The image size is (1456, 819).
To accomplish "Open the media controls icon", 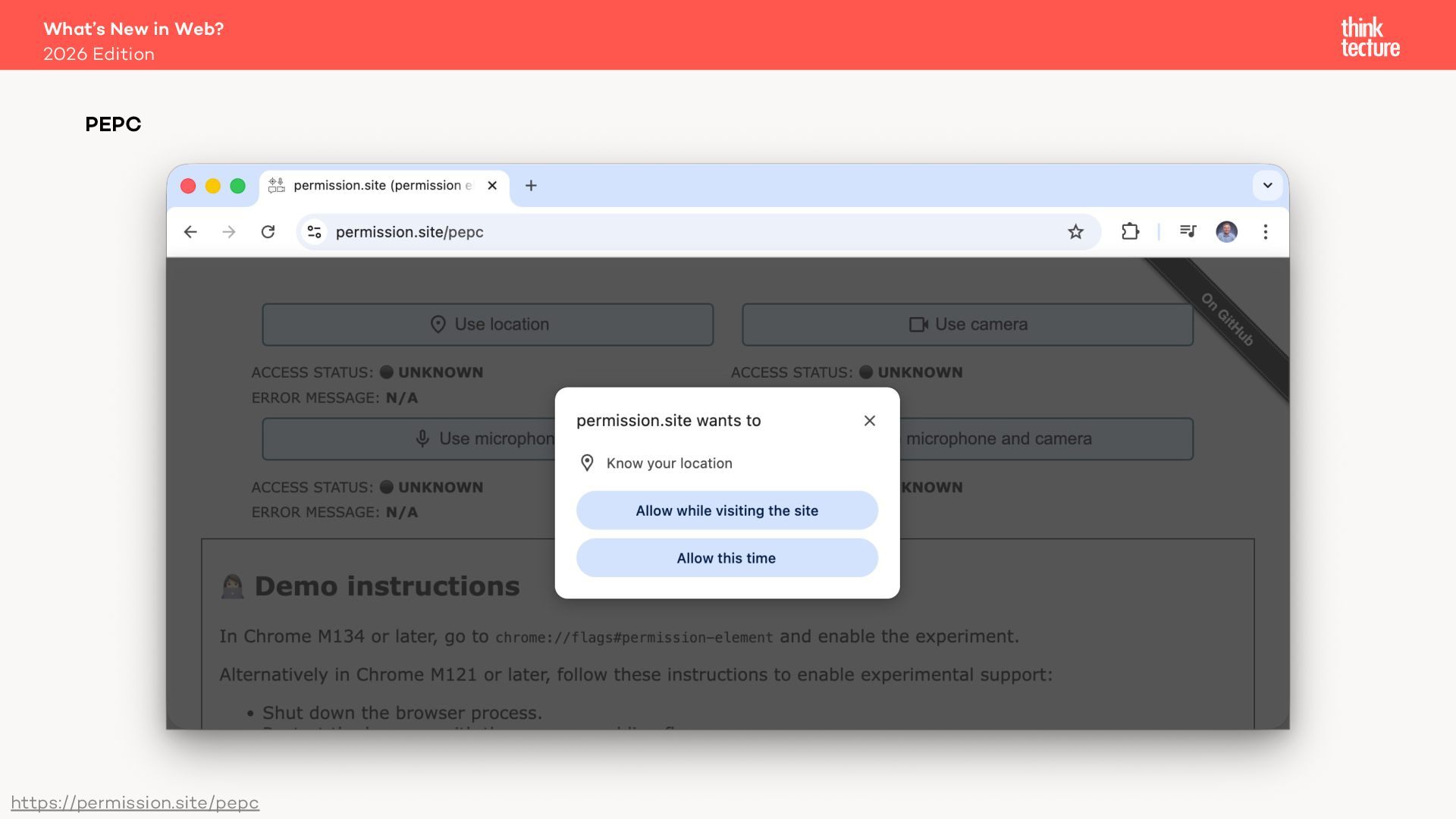I will [x=1188, y=231].
